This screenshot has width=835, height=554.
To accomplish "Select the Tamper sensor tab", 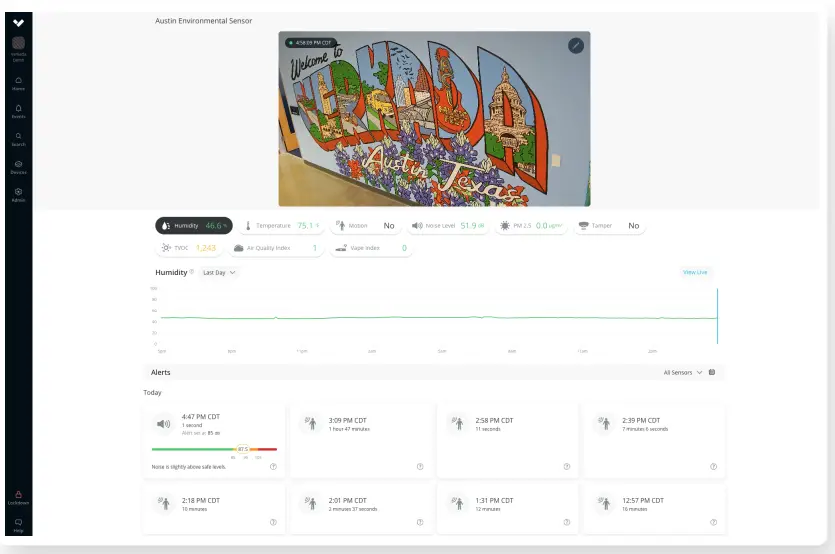I will tap(609, 226).
